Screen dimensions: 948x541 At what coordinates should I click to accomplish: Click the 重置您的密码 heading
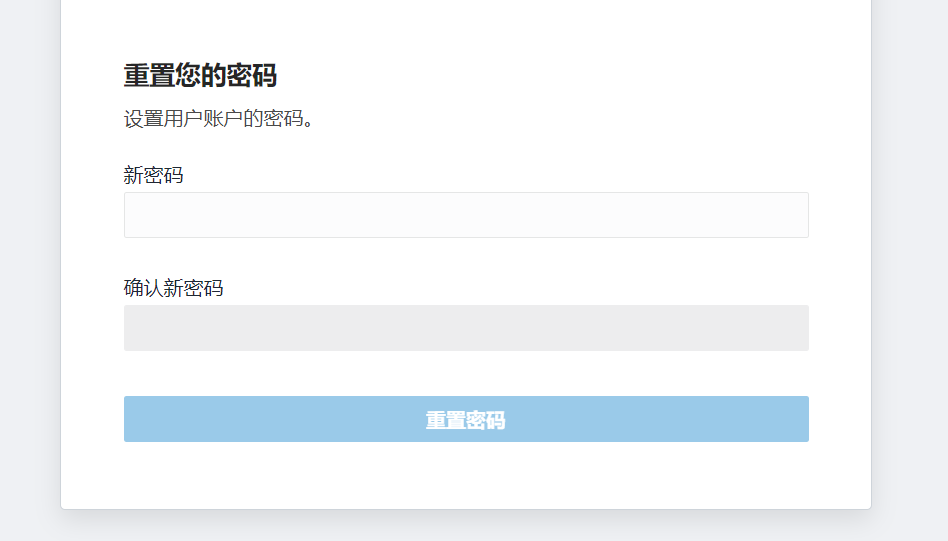pyautogui.click(x=200, y=76)
